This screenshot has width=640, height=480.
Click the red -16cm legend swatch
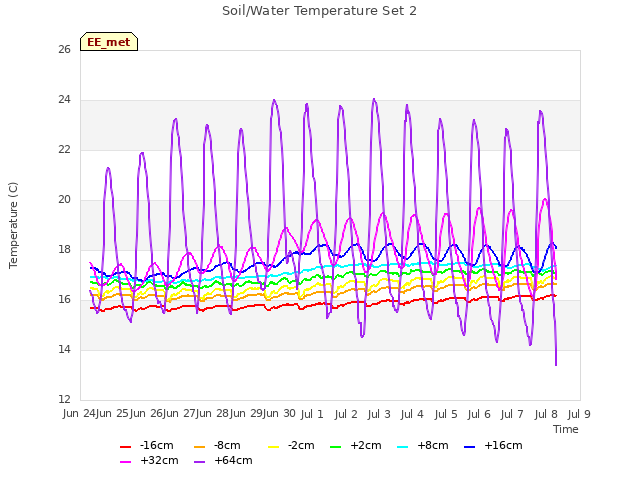click(125, 447)
